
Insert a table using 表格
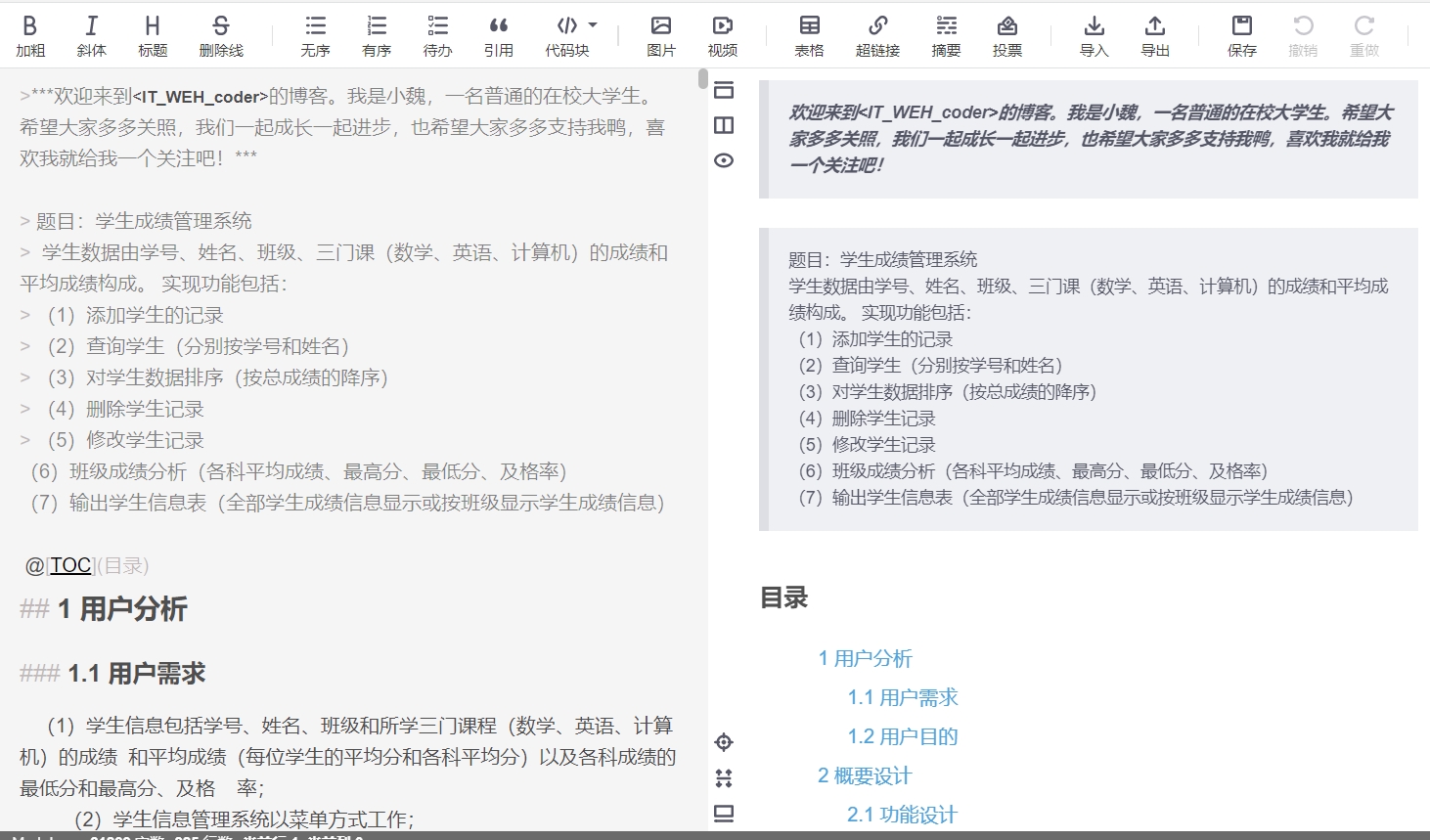[x=809, y=36]
